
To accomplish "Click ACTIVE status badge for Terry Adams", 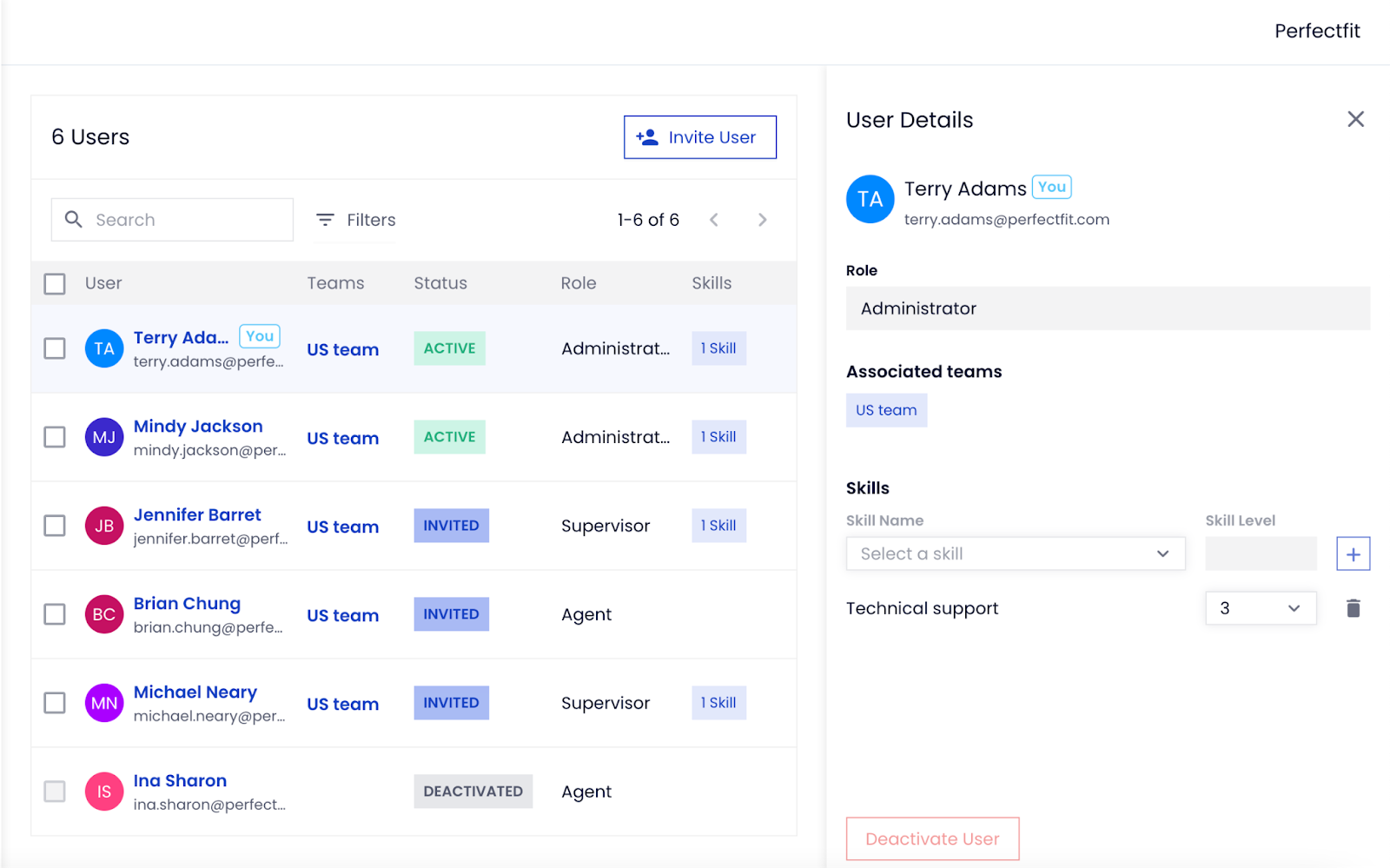I will point(449,348).
